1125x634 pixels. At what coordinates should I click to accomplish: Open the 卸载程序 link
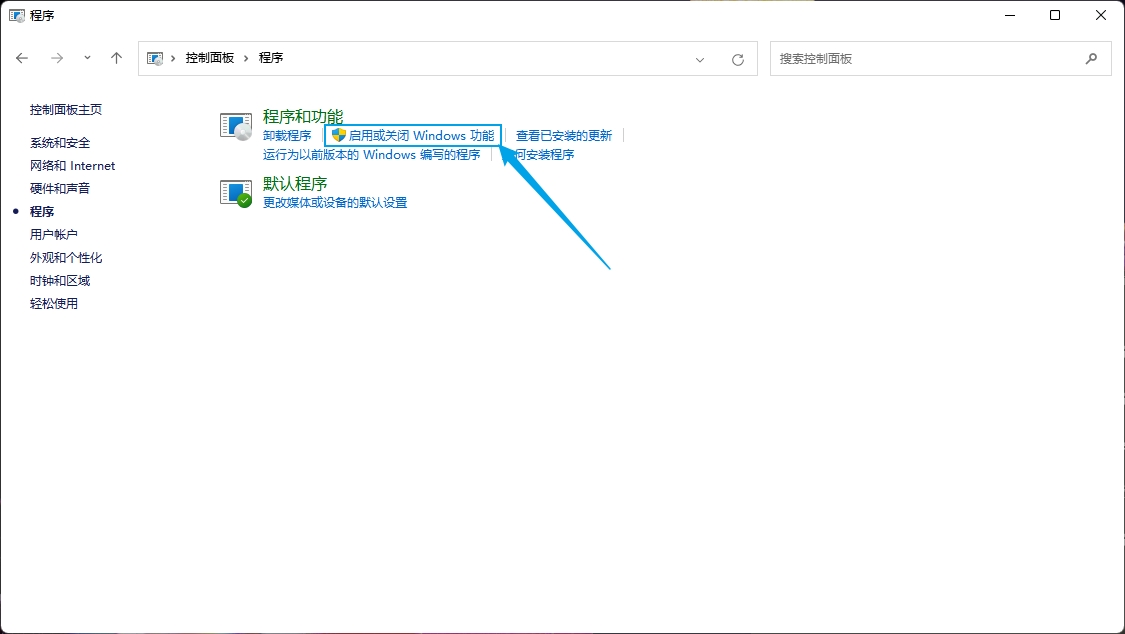(287, 136)
